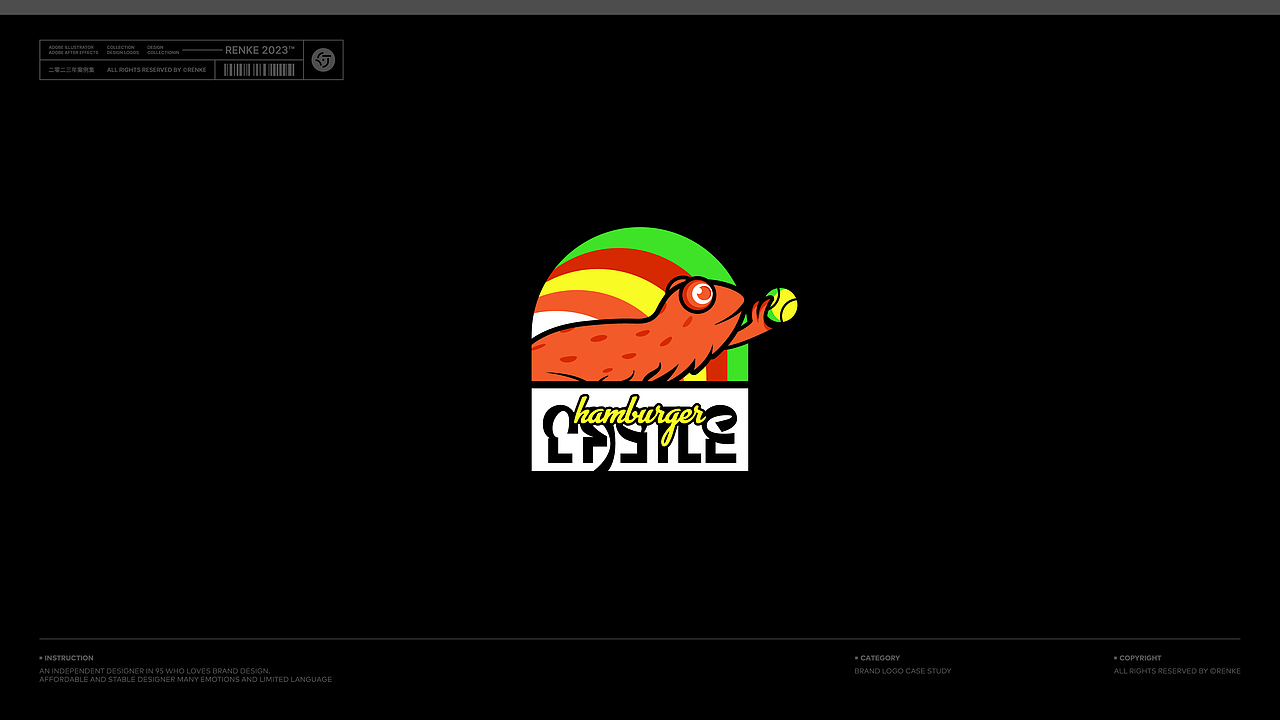Image resolution: width=1280 pixels, height=720 pixels.
Task: Click 'ALL RIGHTS RESERVED BY ©RENKE' in header box
Action: (156, 70)
